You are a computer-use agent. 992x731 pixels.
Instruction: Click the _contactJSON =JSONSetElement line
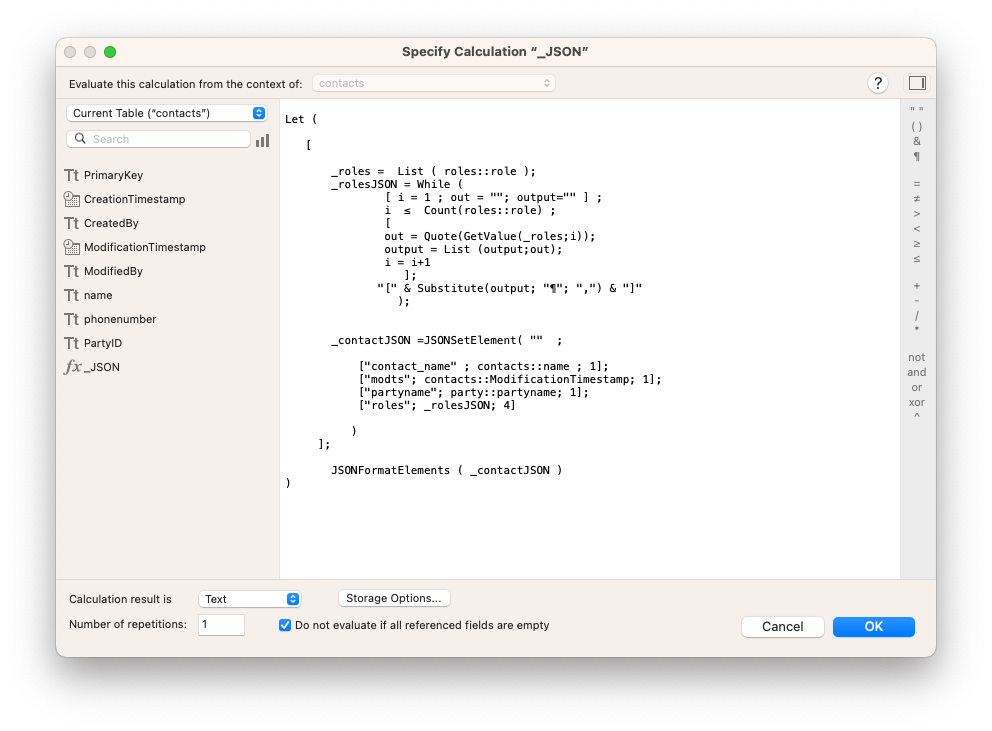447,341
